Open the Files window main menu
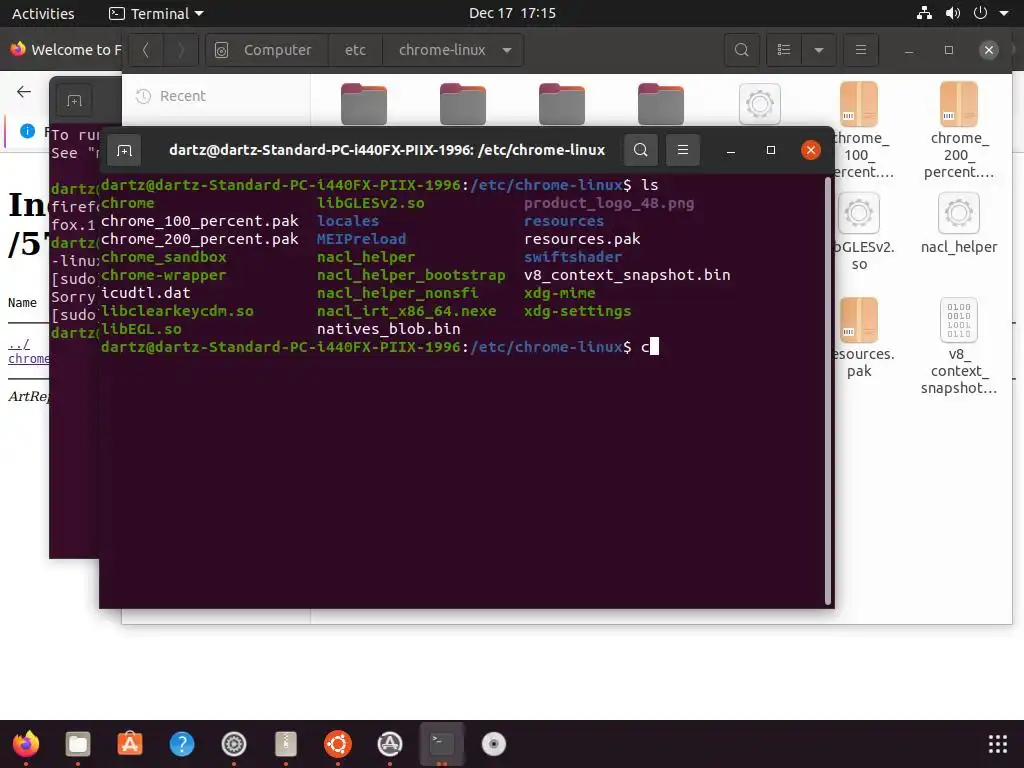This screenshot has height=768, width=1024. click(x=861, y=50)
